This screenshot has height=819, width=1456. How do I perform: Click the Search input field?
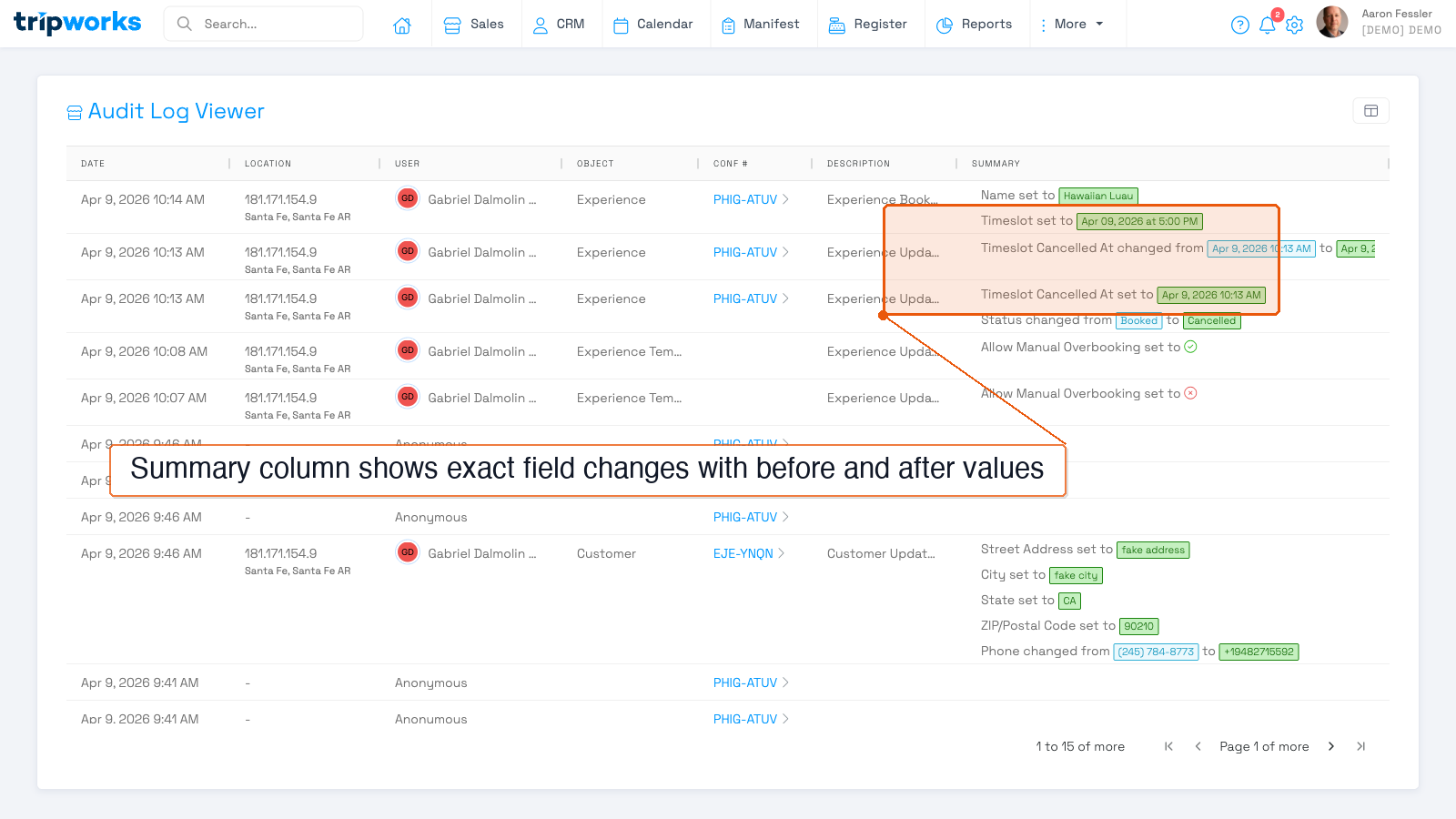[x=264, y=24]
